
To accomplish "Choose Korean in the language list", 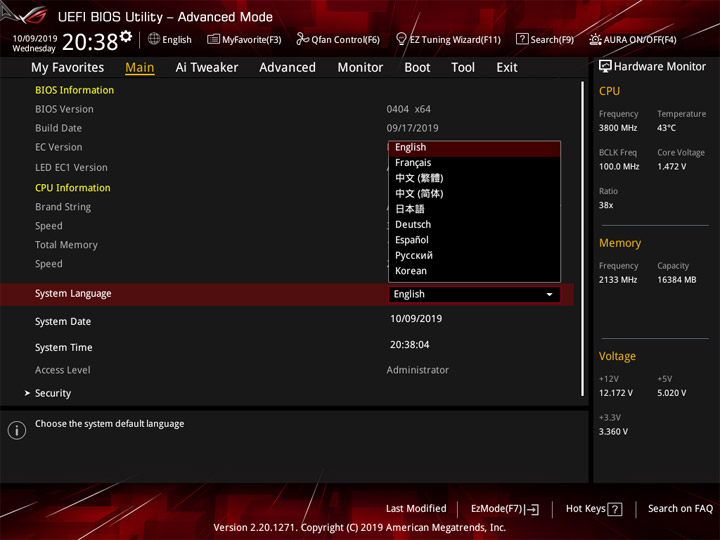I will point(474,271).
